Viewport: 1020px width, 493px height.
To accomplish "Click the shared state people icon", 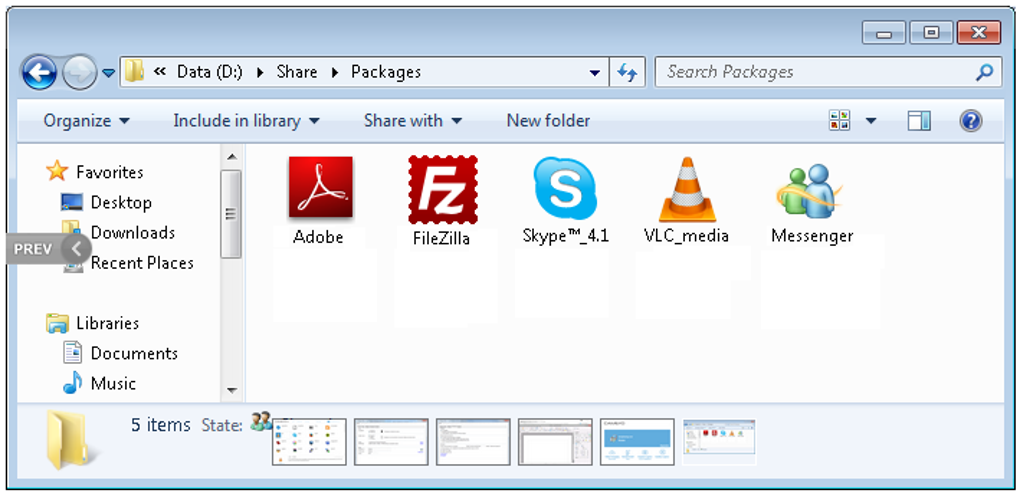I will (260, 421).
